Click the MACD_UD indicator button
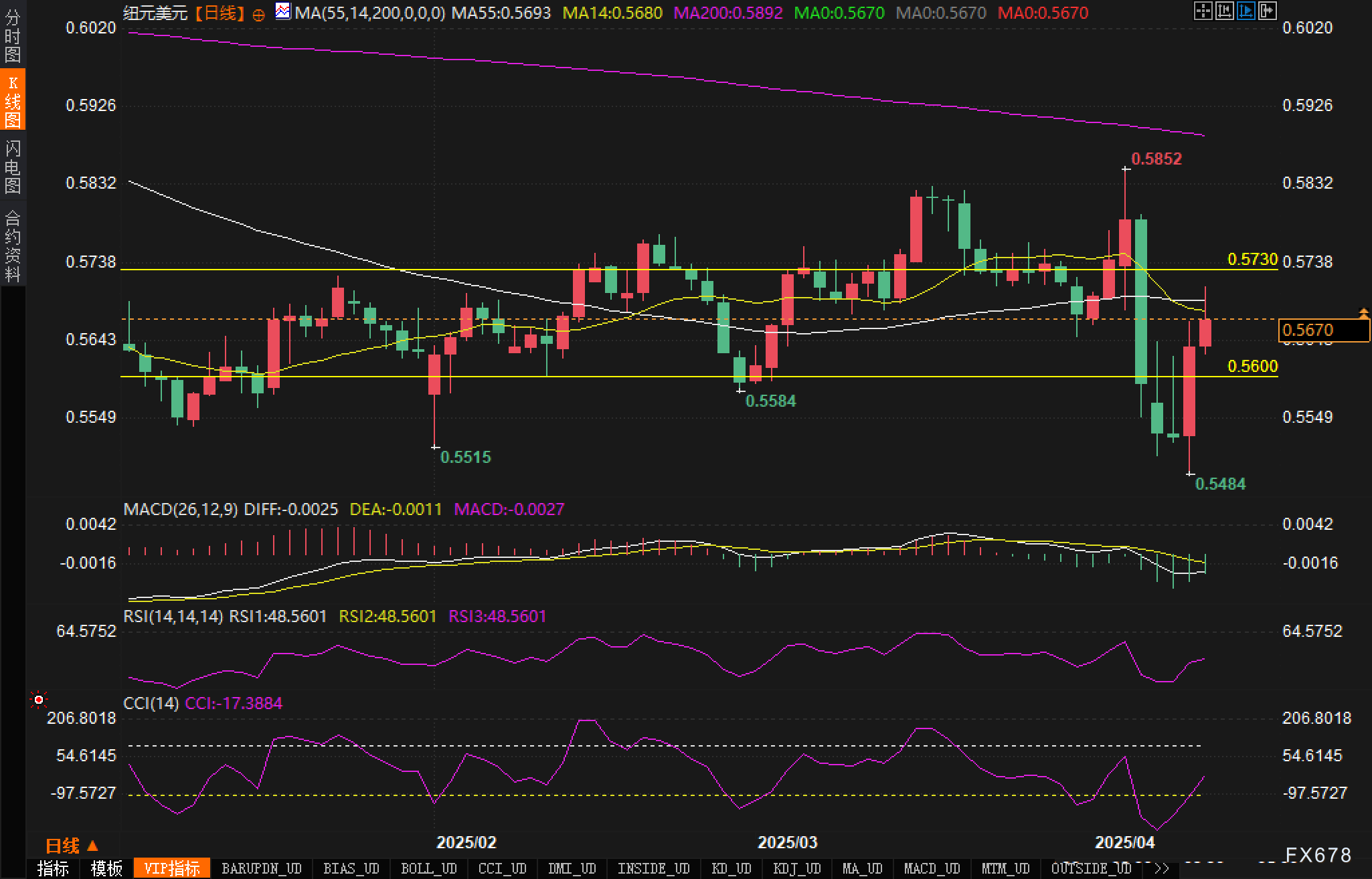Viewport: 1372px width, 879px height. 932,868
